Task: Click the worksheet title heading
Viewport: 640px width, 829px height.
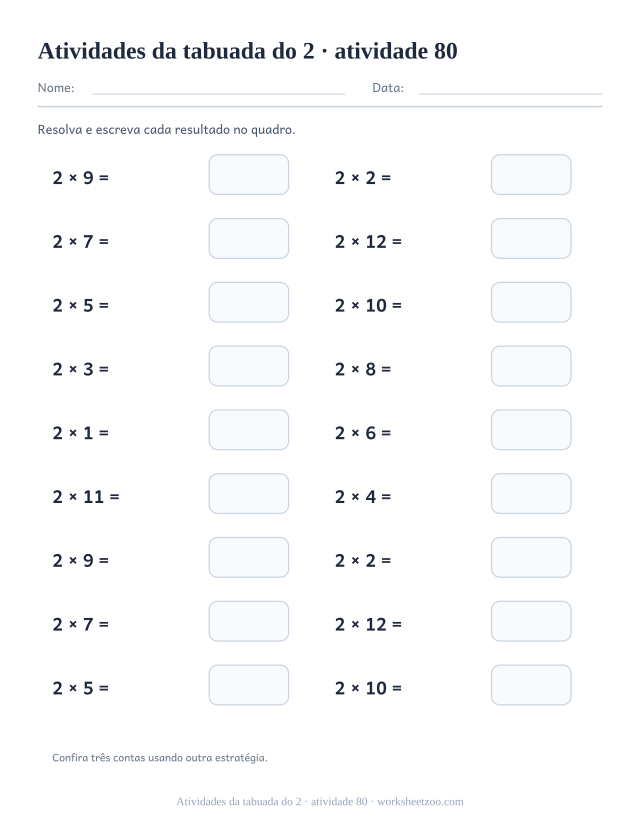Action: 247,51
